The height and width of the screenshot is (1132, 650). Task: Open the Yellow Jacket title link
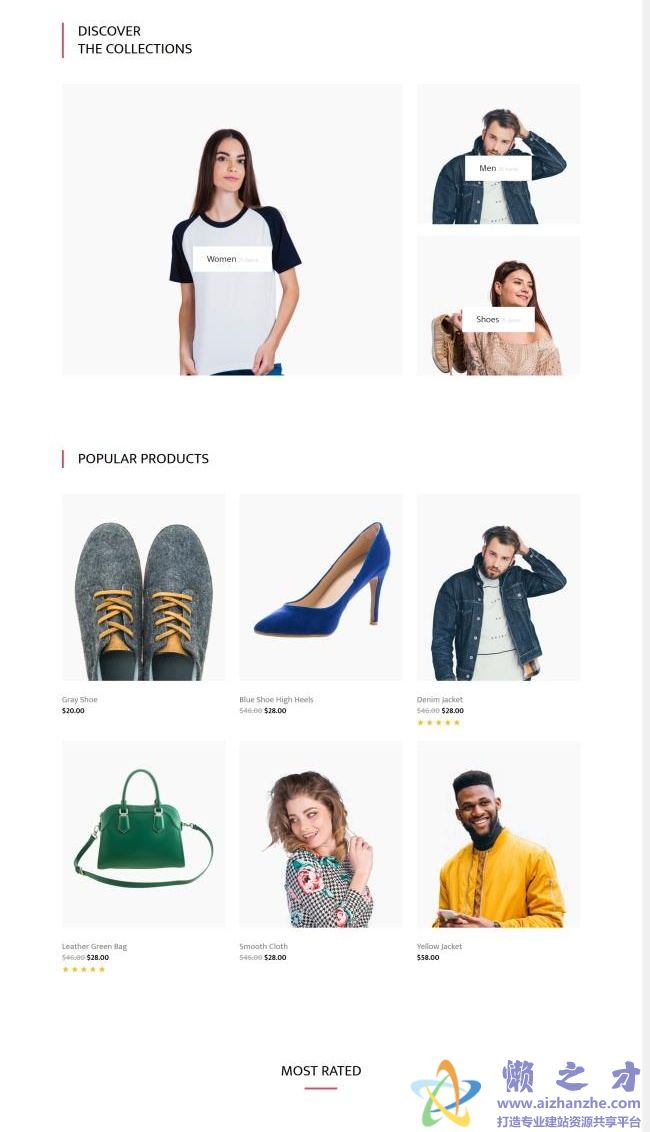[x=439, y=946]
